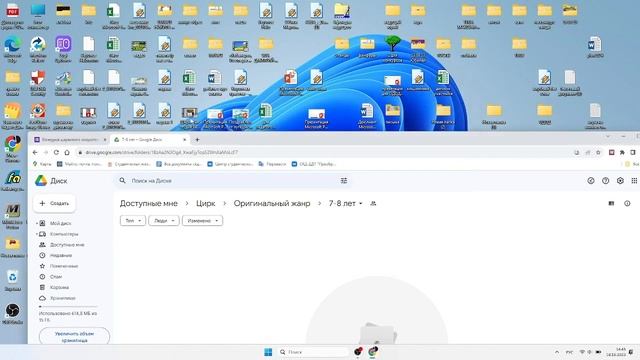The width and height of the screenshot is (640, 360).
Task: Click the browser address bar
Action: coord(327,152)
